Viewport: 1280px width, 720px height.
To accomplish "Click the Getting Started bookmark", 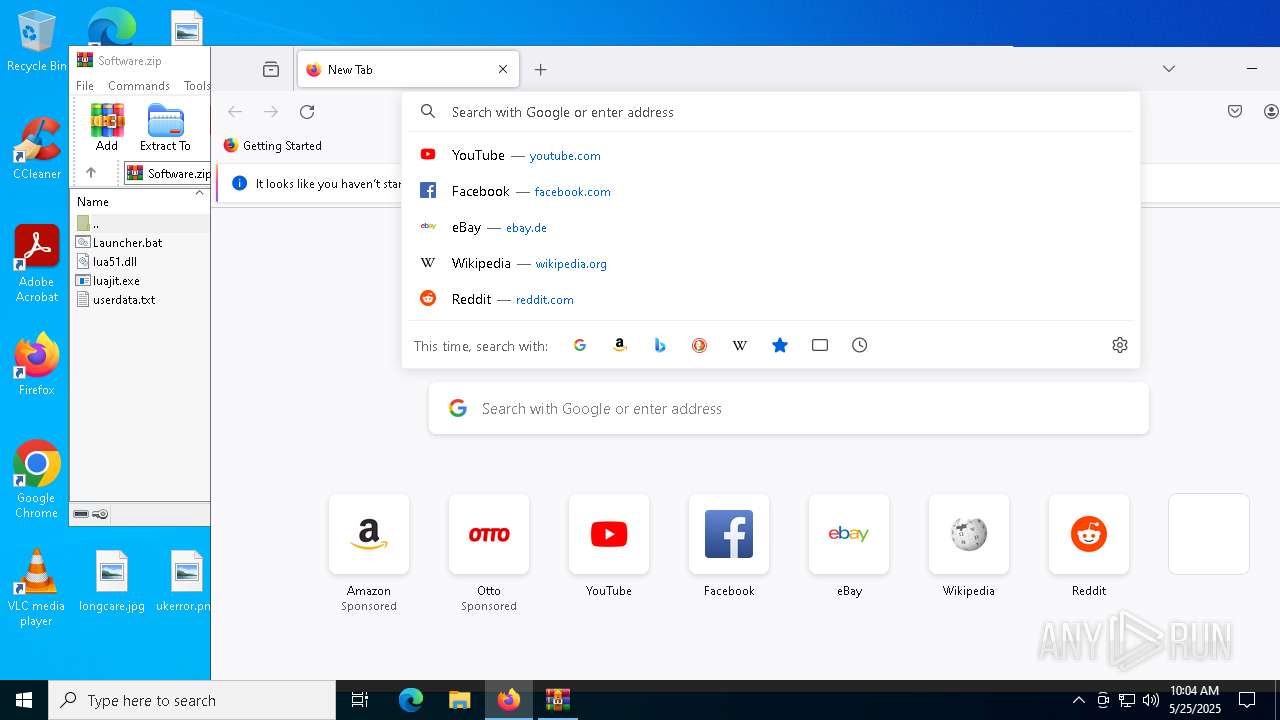I will click(272, 145).
